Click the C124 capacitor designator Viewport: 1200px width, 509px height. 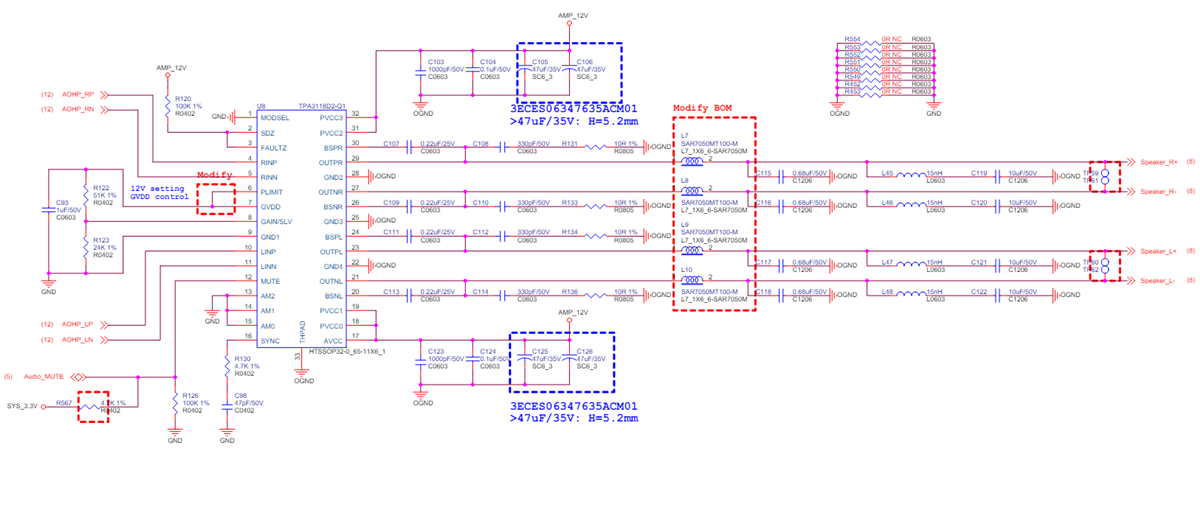(489, 351)
